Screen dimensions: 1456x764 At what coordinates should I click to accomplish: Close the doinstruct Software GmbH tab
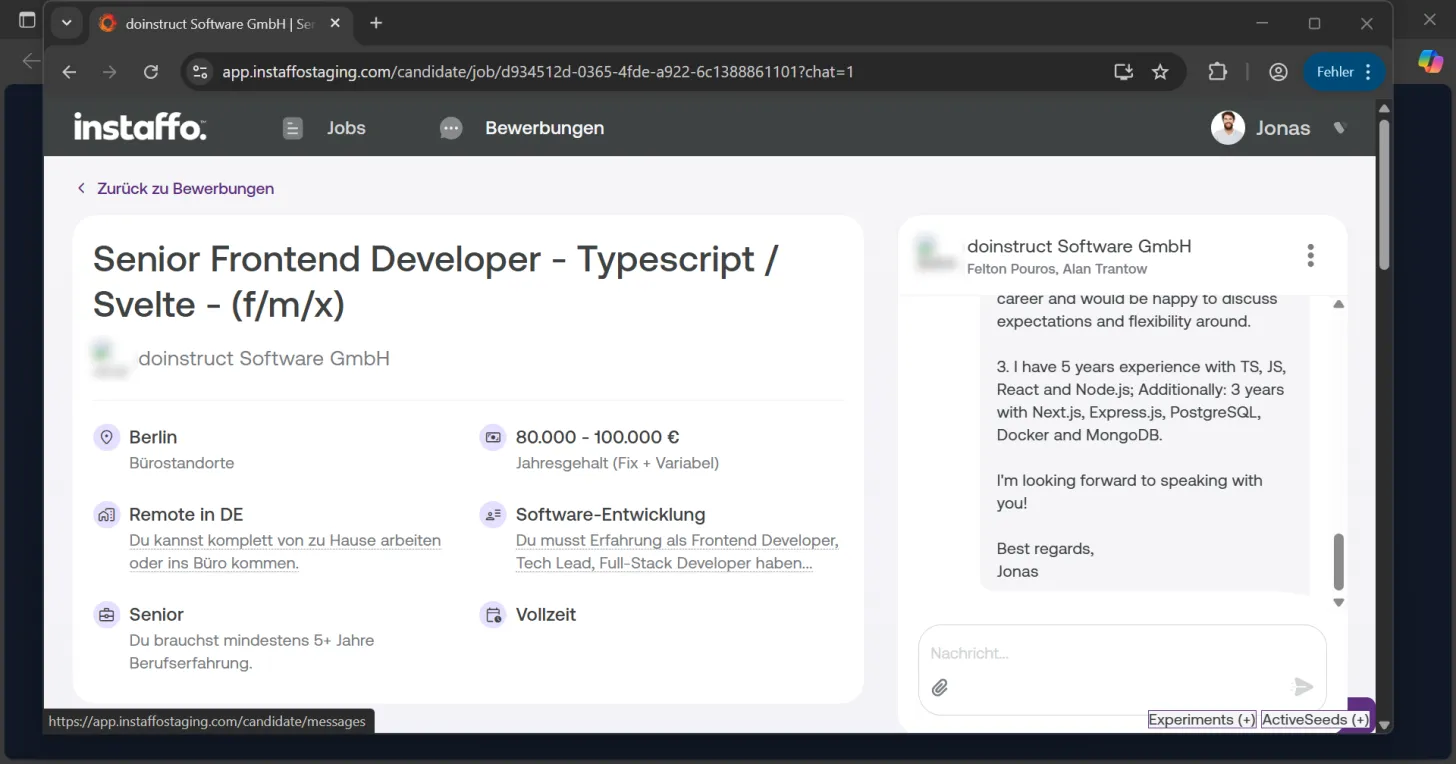[335, 23]
